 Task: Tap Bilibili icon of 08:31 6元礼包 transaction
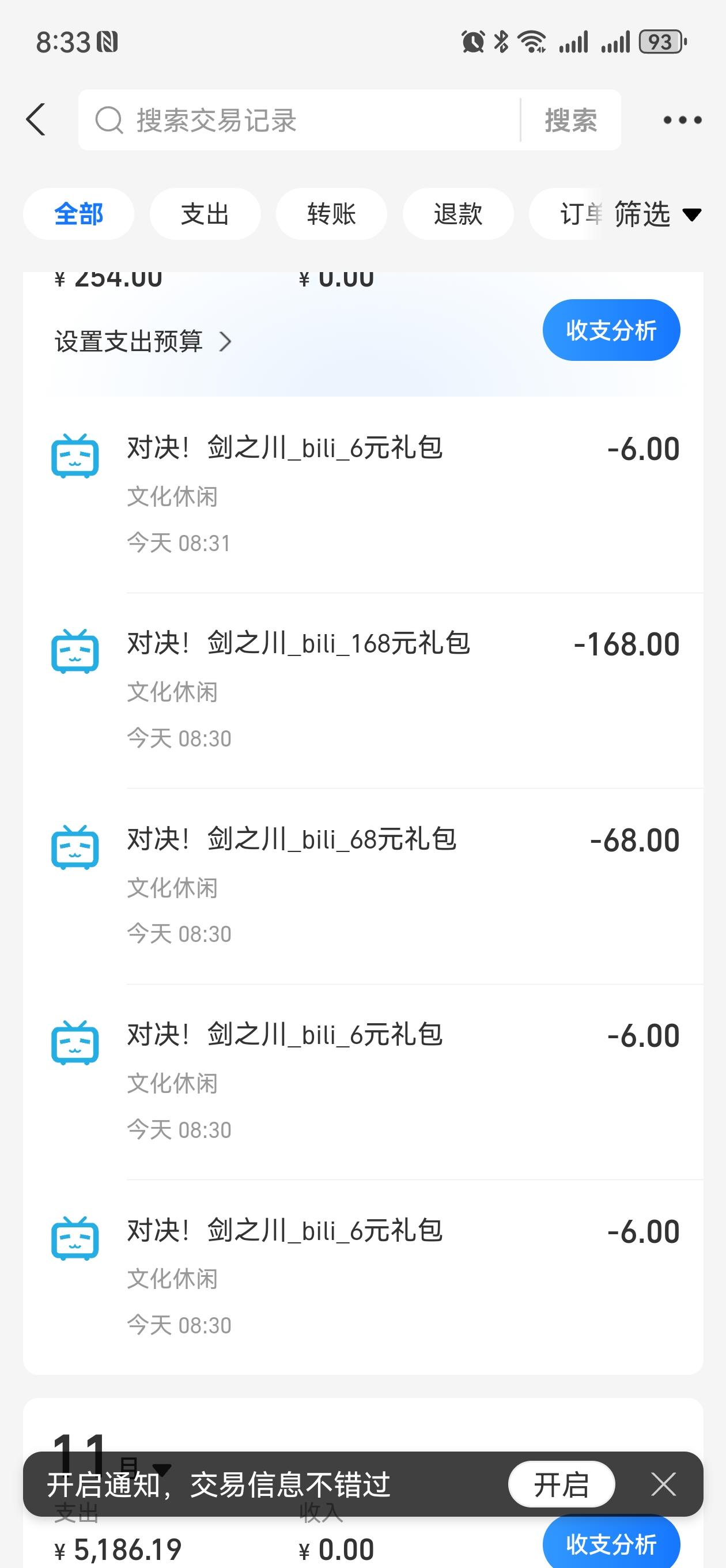pyautogui.click(x=75, y=456)
